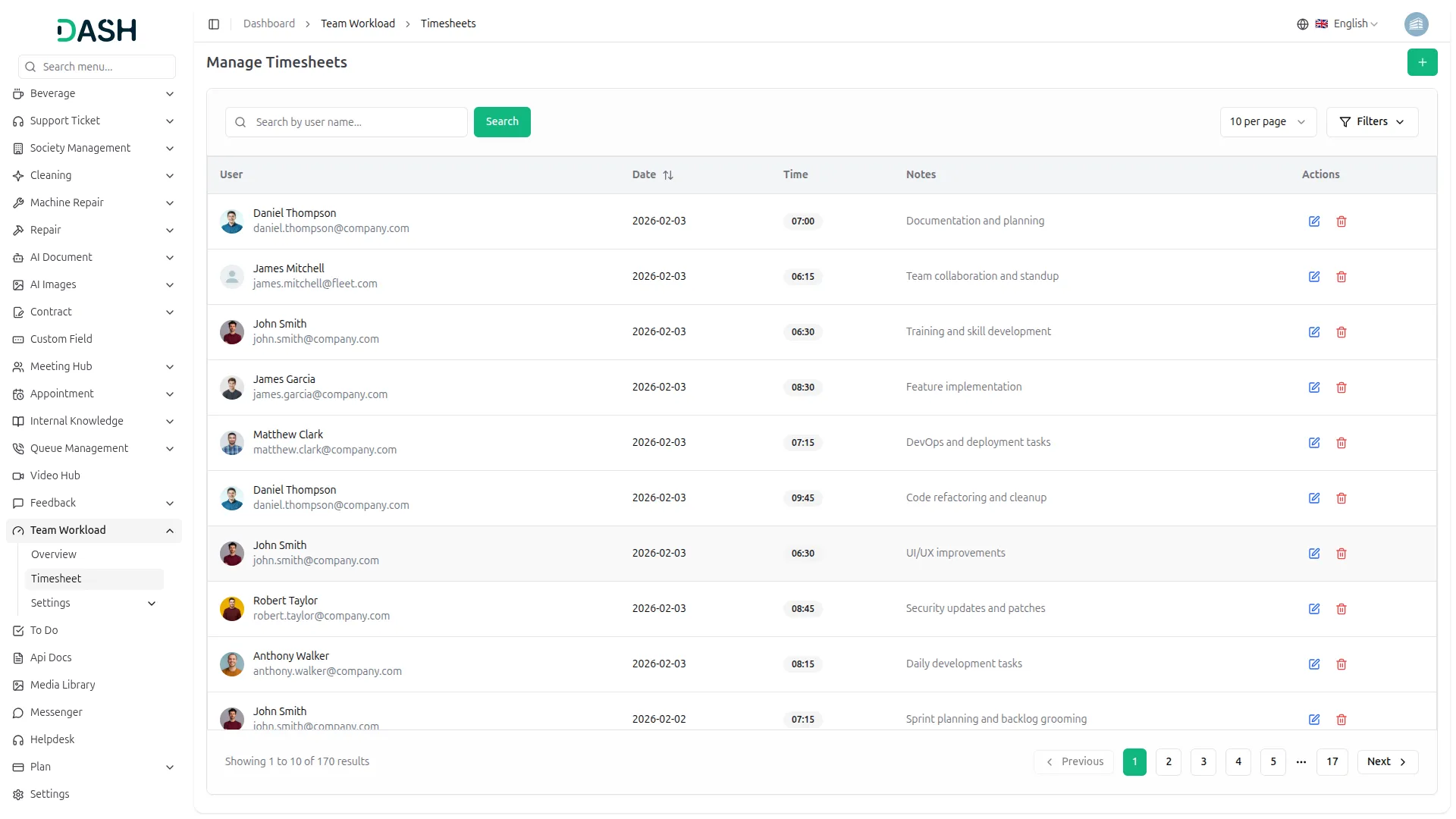
Task: Expand the Society Management menu
Action: click(94, 149)
